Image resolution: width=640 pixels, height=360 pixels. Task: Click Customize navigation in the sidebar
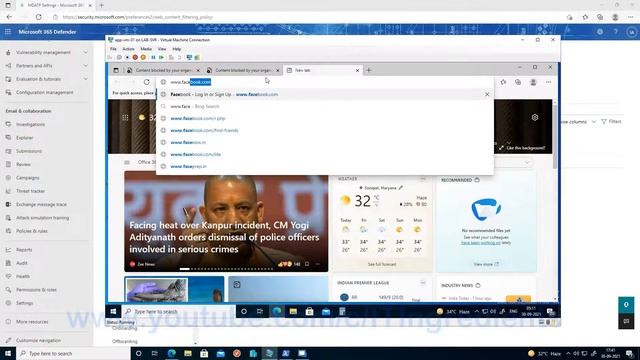point(38,340)
